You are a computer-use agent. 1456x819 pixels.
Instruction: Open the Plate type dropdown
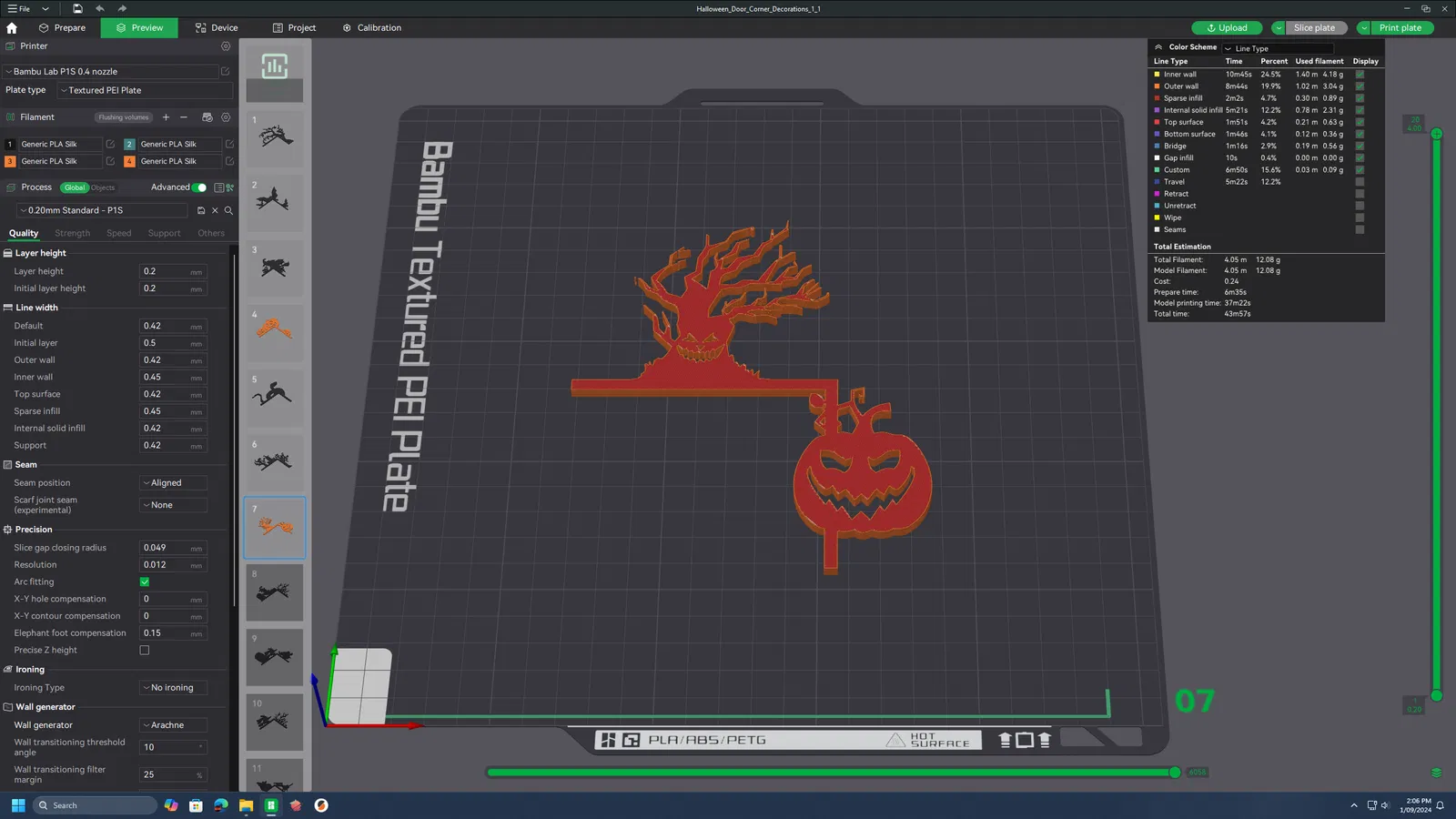pos(145,90)
